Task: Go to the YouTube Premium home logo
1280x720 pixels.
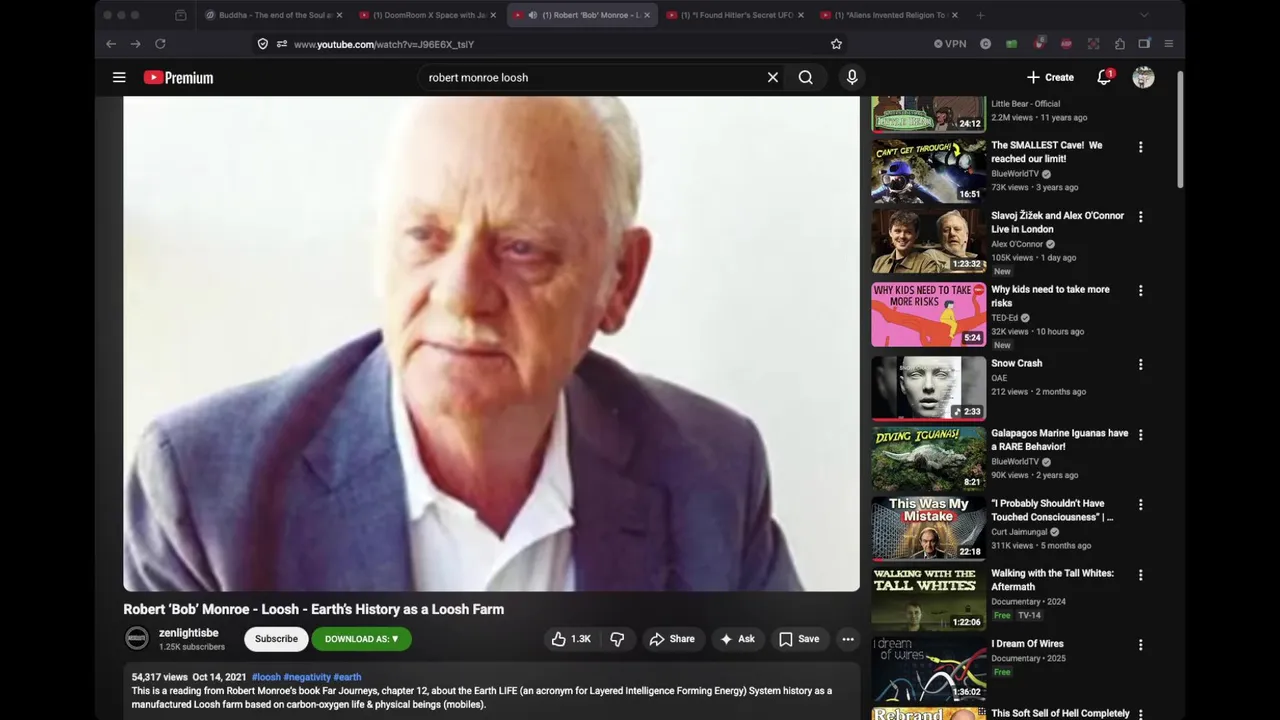Action: 178,77
